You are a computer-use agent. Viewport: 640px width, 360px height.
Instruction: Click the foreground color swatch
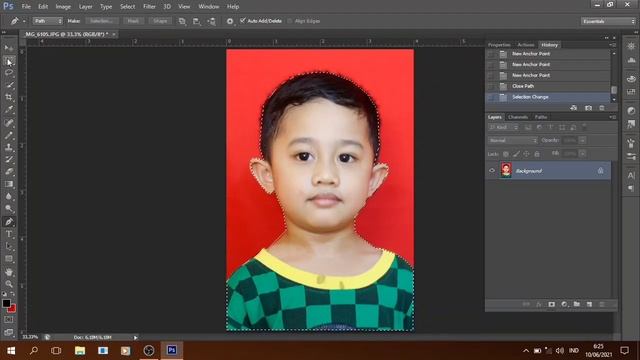coord(6,303)
